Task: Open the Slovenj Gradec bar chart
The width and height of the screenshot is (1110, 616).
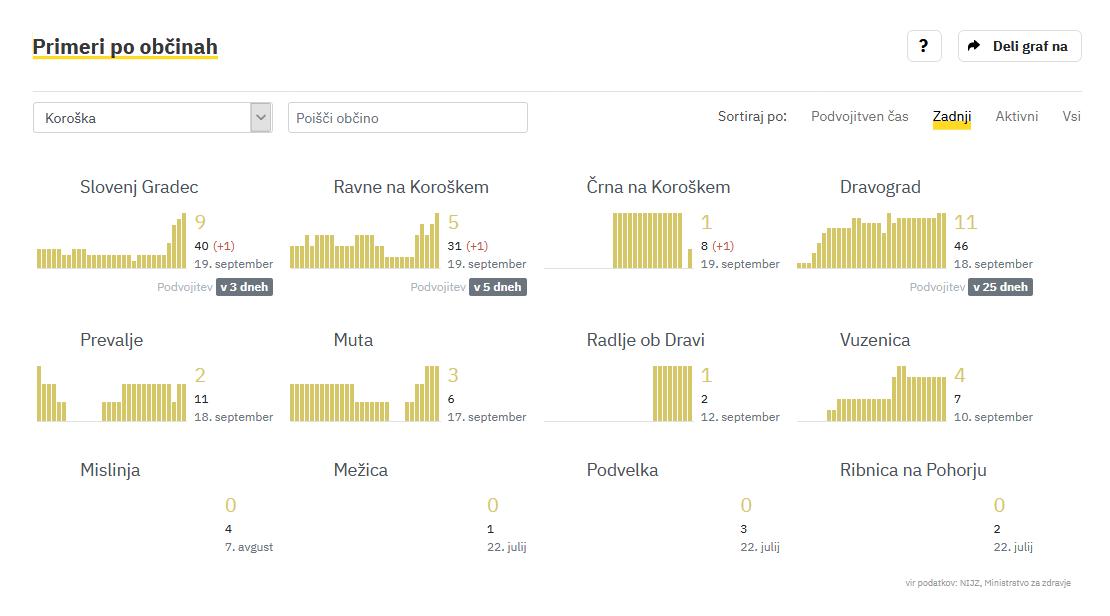Action: (x=111, y=241)
